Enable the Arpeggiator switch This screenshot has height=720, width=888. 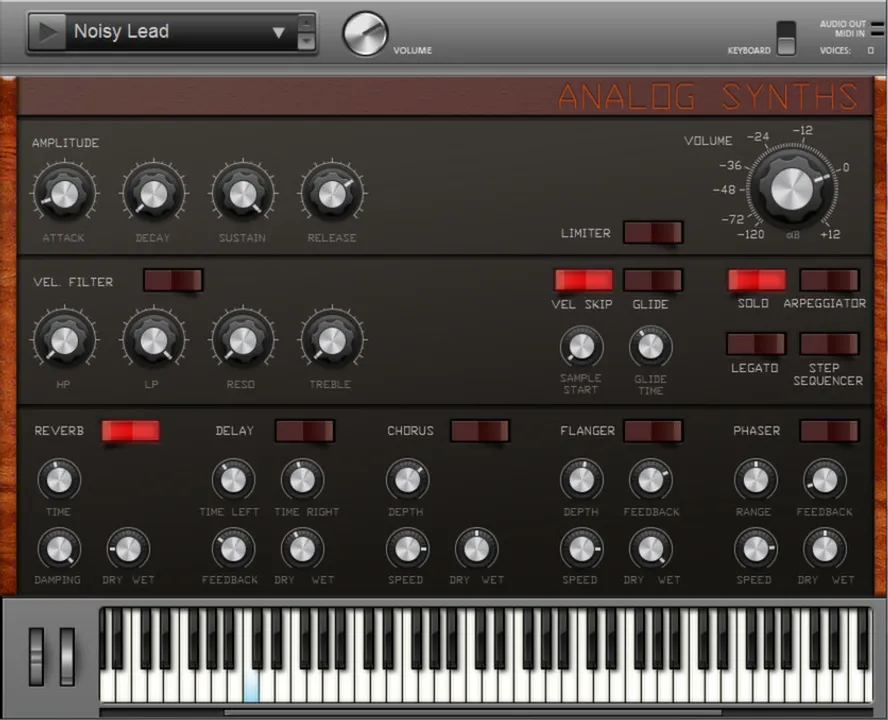click(829, 280)
